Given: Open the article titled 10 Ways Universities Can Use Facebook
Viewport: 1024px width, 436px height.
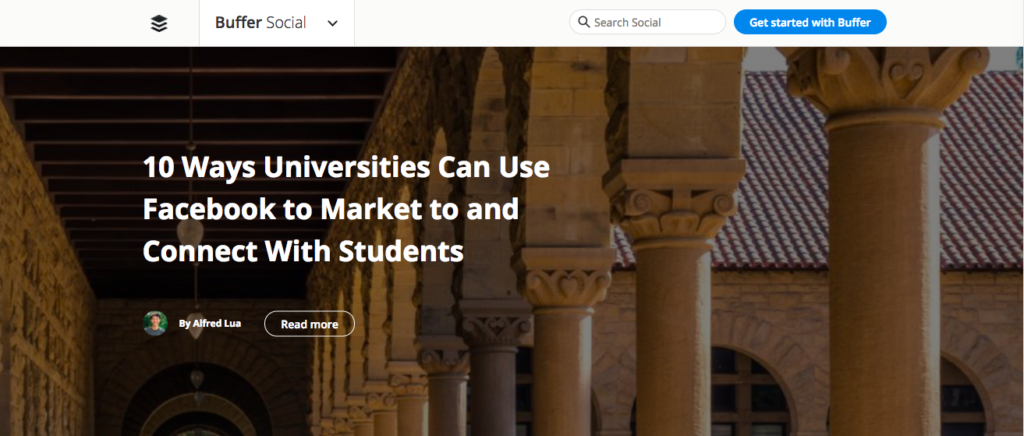Looking at the screenshot, I should click(346, 209).
